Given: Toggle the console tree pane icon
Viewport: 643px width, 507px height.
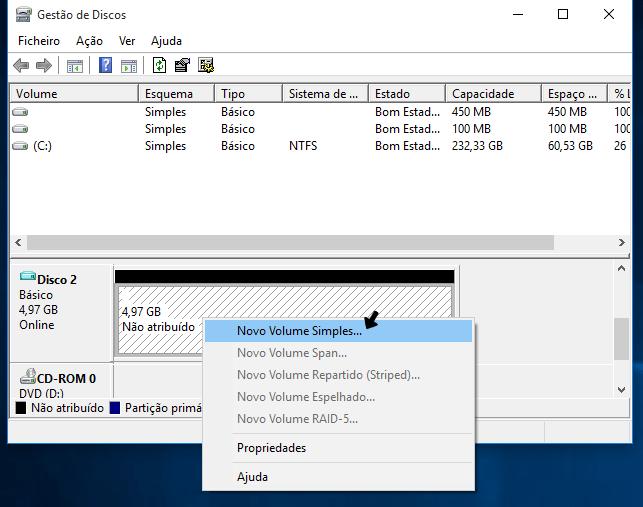Looking at the screenshot, I should (x=75, y=66).
